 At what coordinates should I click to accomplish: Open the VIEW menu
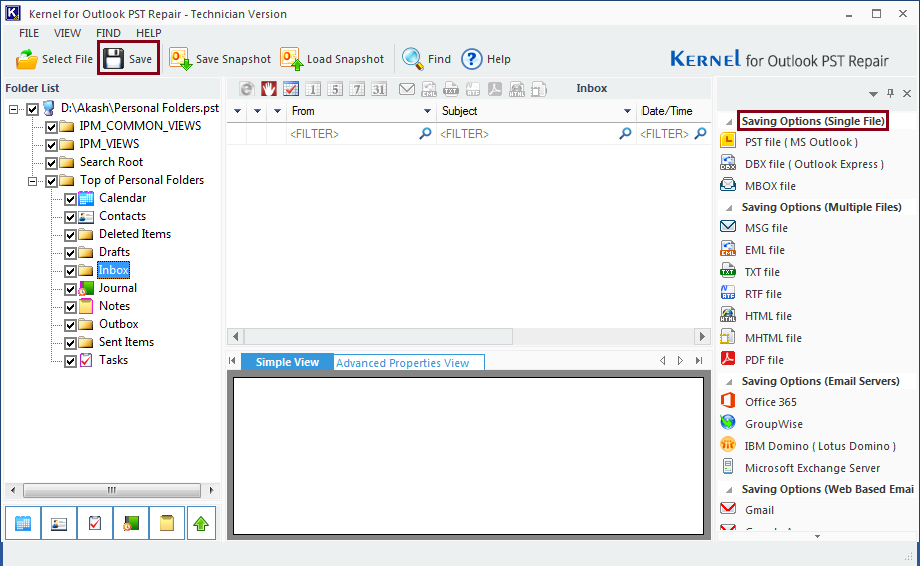click(x=67, y=33)
